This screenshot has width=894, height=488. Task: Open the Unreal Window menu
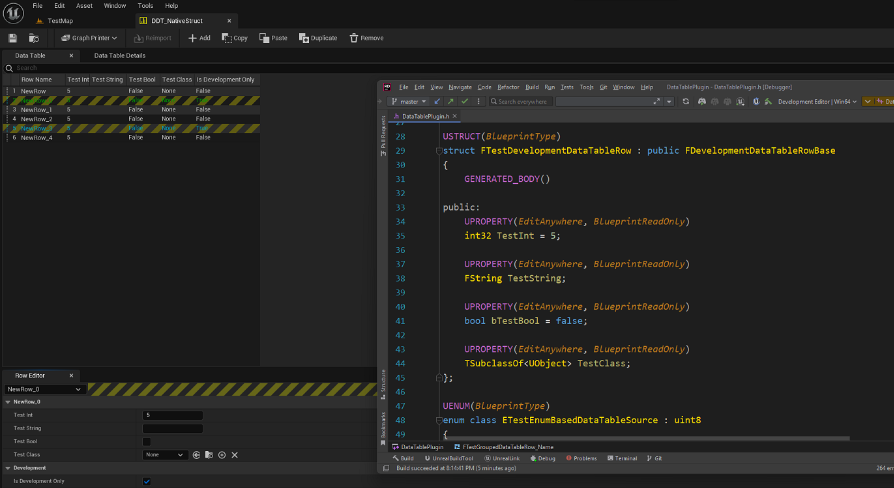coord(115,6)
